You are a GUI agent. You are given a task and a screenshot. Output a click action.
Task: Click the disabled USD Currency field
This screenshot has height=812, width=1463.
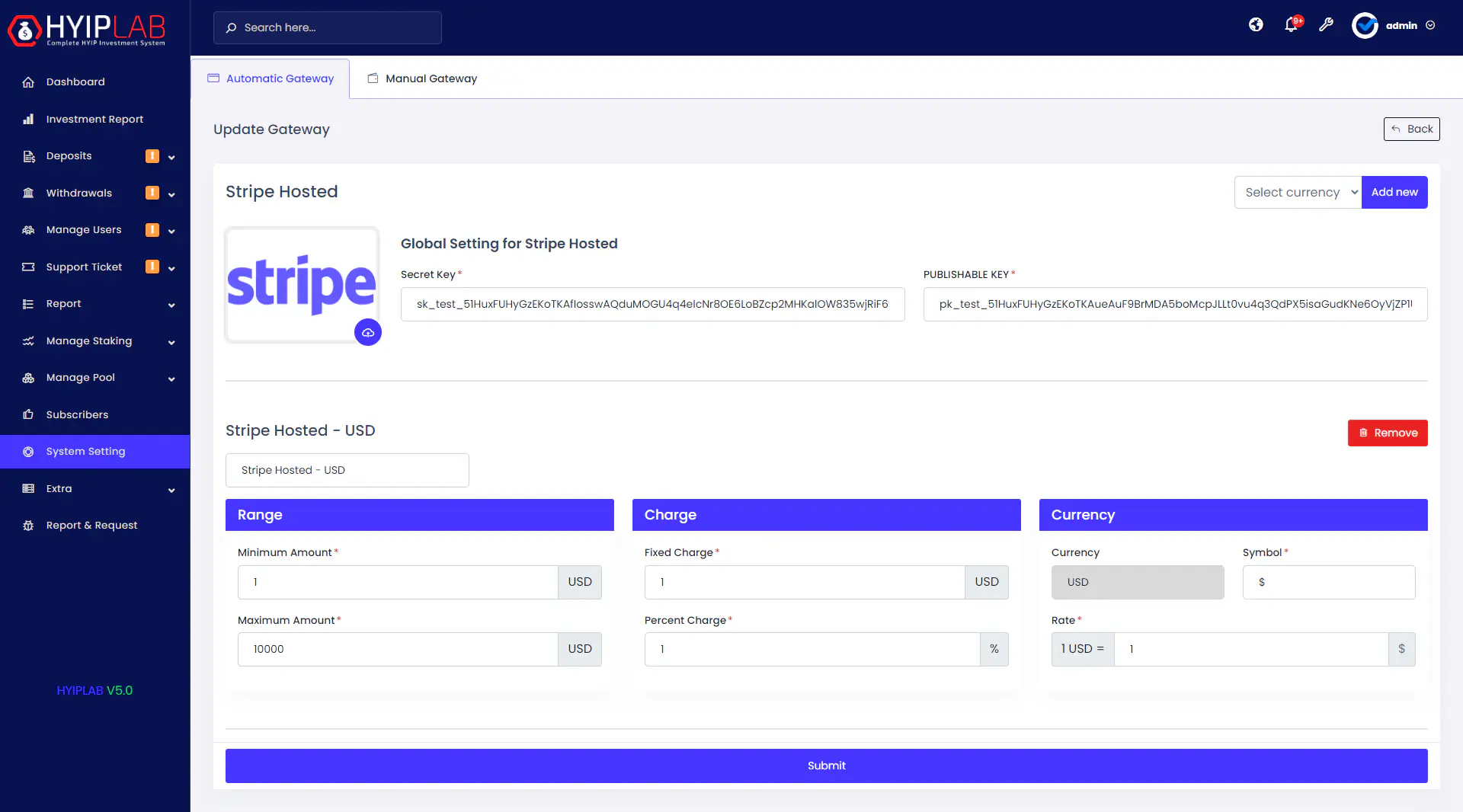pos(1138,582)
